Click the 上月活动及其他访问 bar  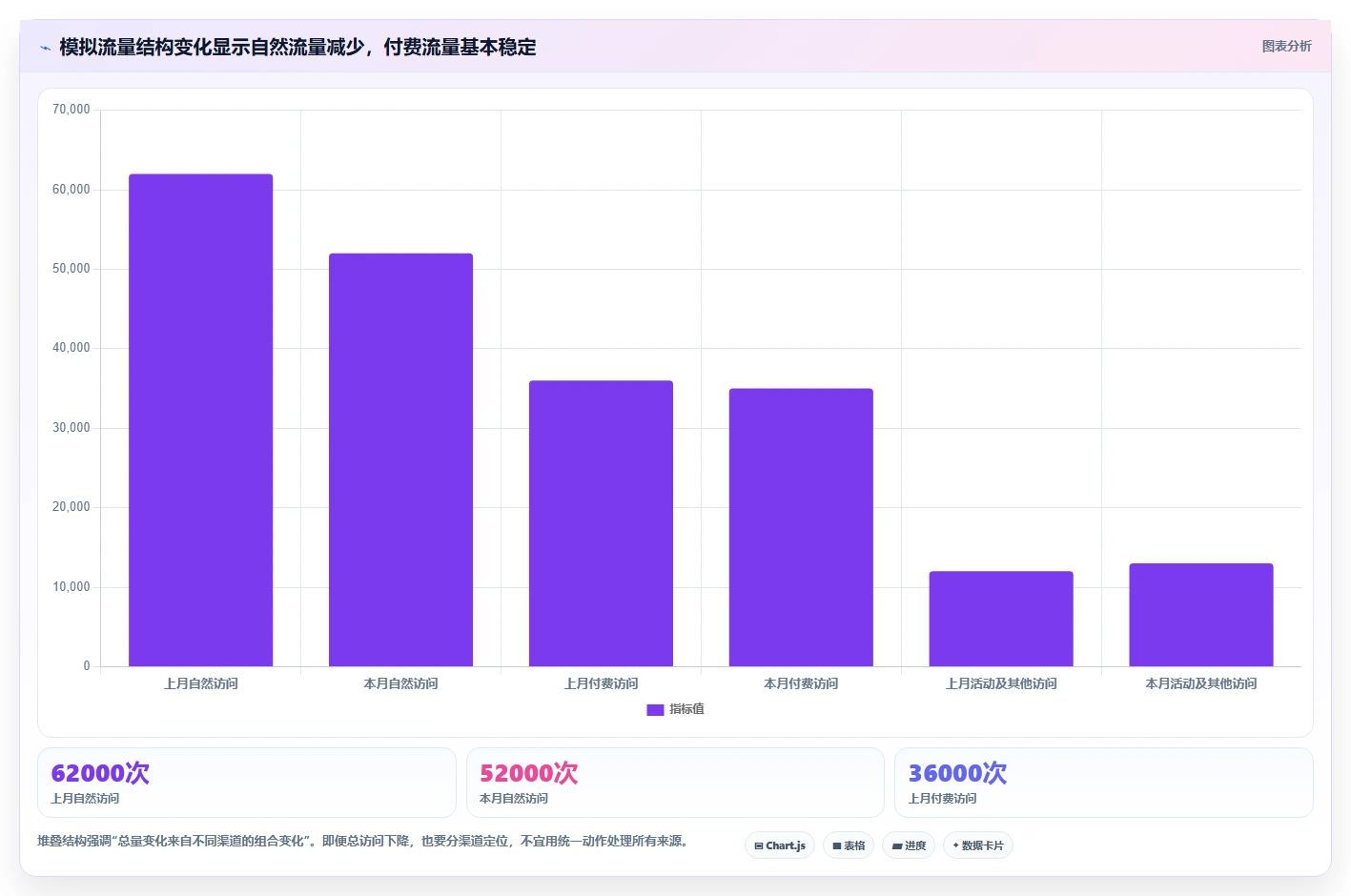[1001, 619]
